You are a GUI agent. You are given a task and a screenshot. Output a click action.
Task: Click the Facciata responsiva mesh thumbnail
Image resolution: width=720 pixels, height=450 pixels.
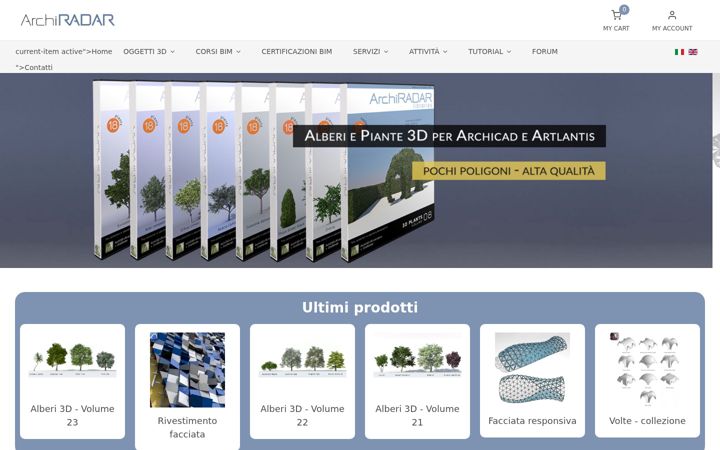(x=532, y=368)
